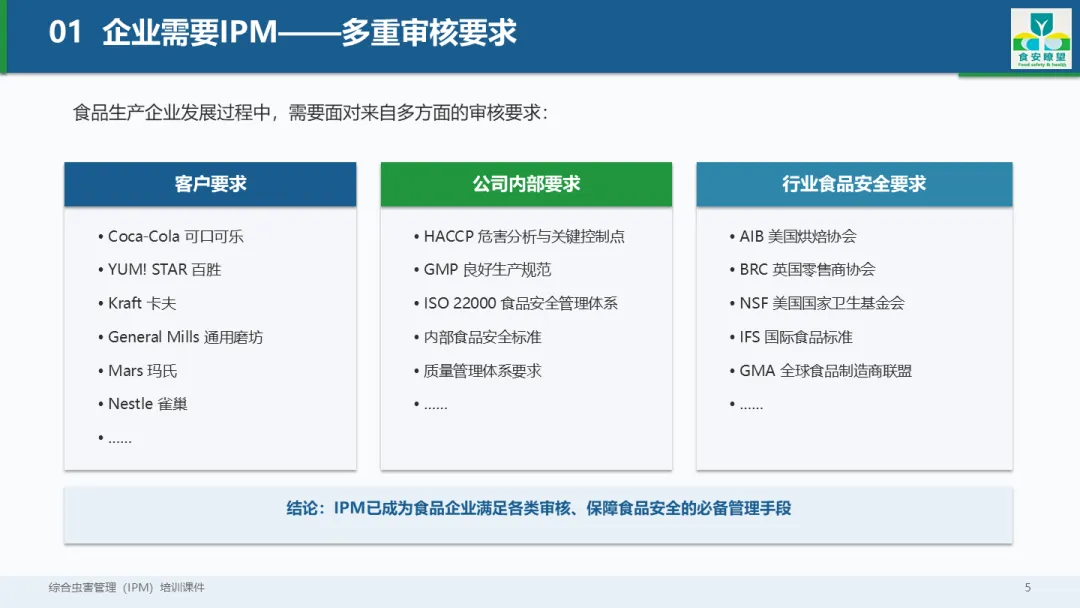This screenshot has height=608, width=1080.
Task: Click the section number 01 in the title bar
Action: pyautogui.click(x=65, y=32)
